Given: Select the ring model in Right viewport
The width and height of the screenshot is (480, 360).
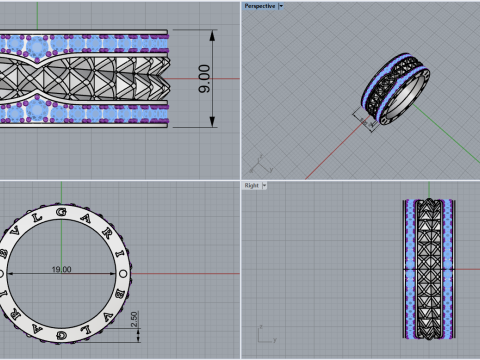Looking at the screenshot, I should (429, 269).
